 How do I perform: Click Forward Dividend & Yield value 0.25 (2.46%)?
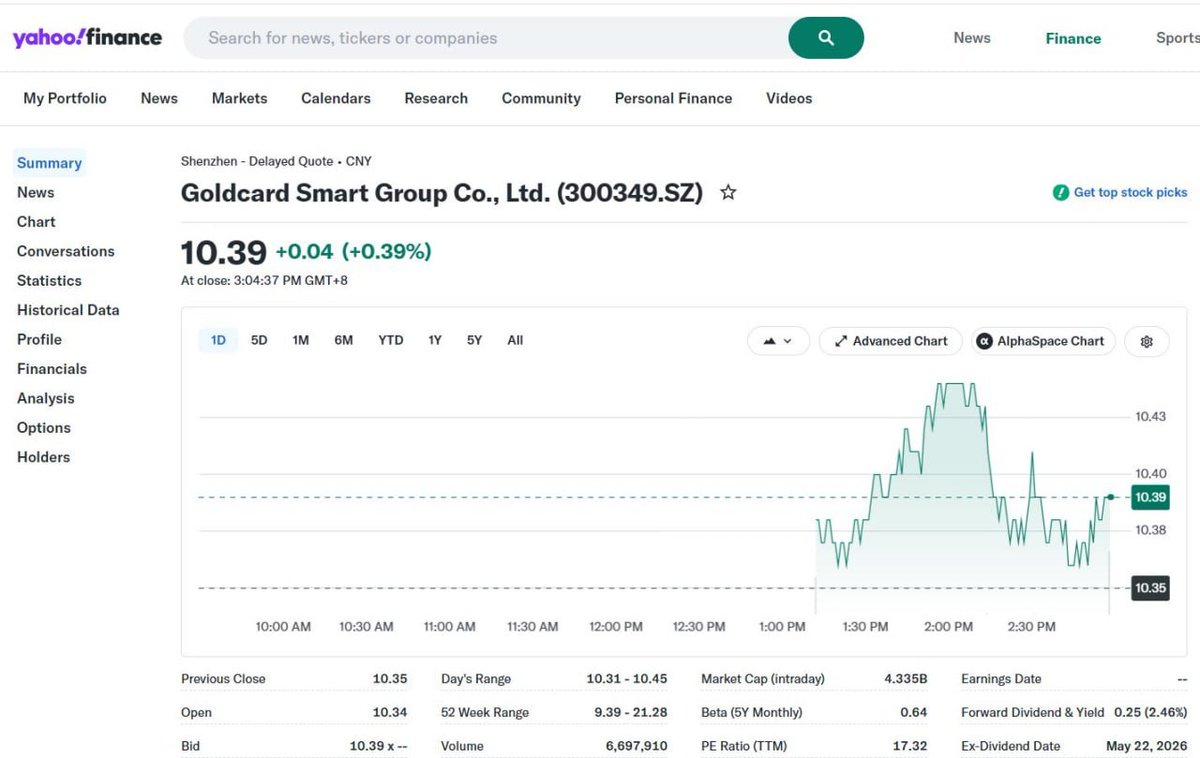1150,713
